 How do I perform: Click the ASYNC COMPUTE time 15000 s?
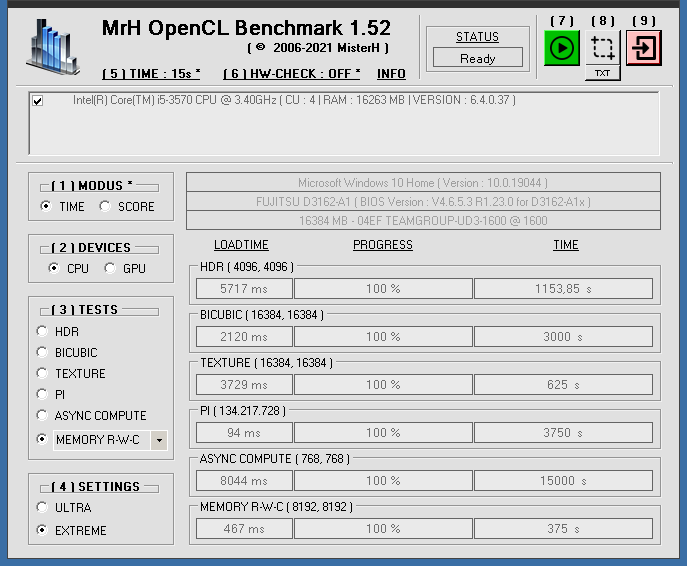[x=563, y=481]
